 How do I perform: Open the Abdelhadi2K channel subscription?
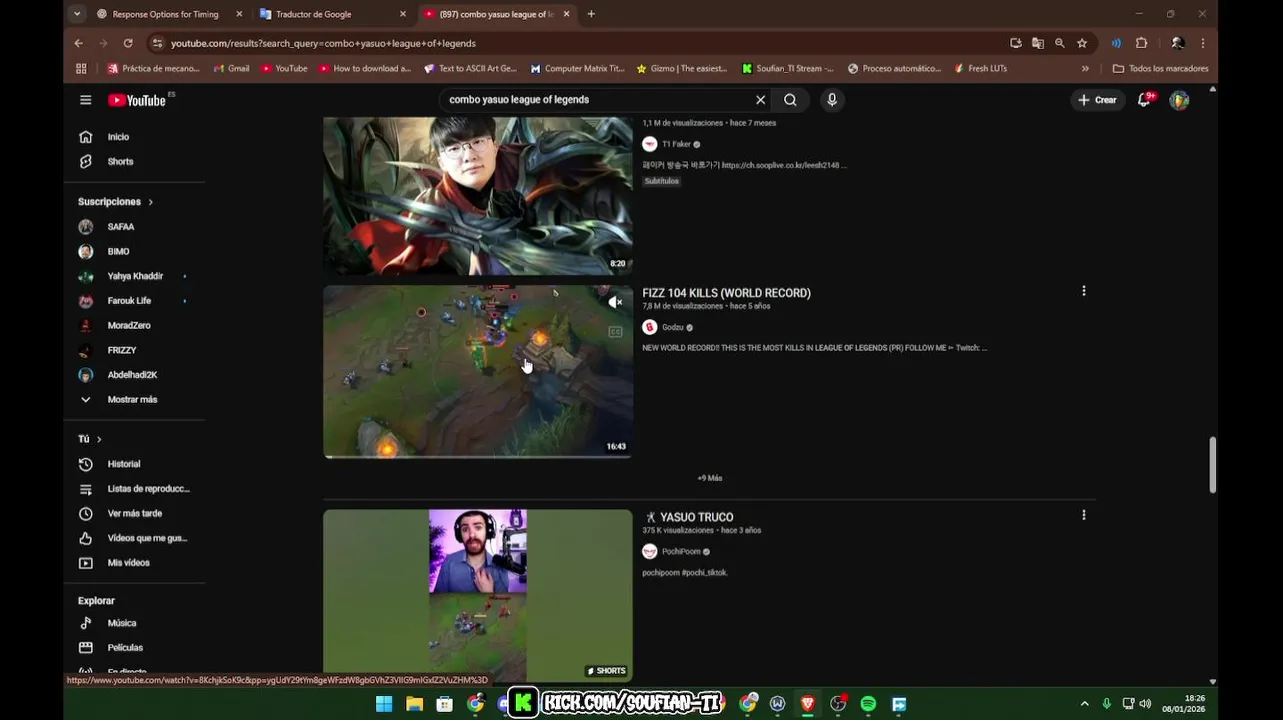(134, 375)
